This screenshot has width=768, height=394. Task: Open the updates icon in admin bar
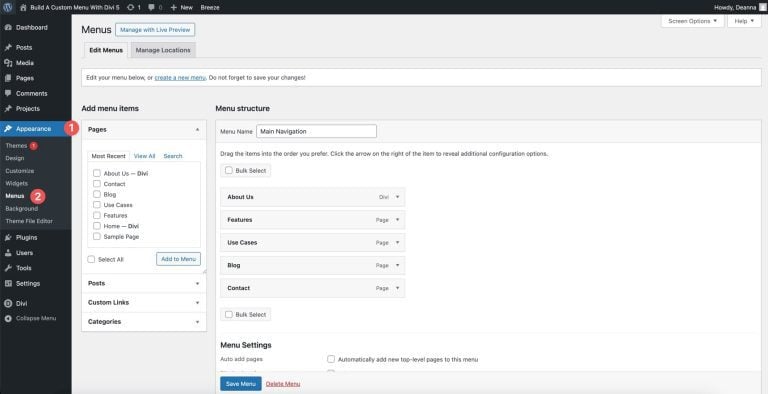[x=130, y=7]
